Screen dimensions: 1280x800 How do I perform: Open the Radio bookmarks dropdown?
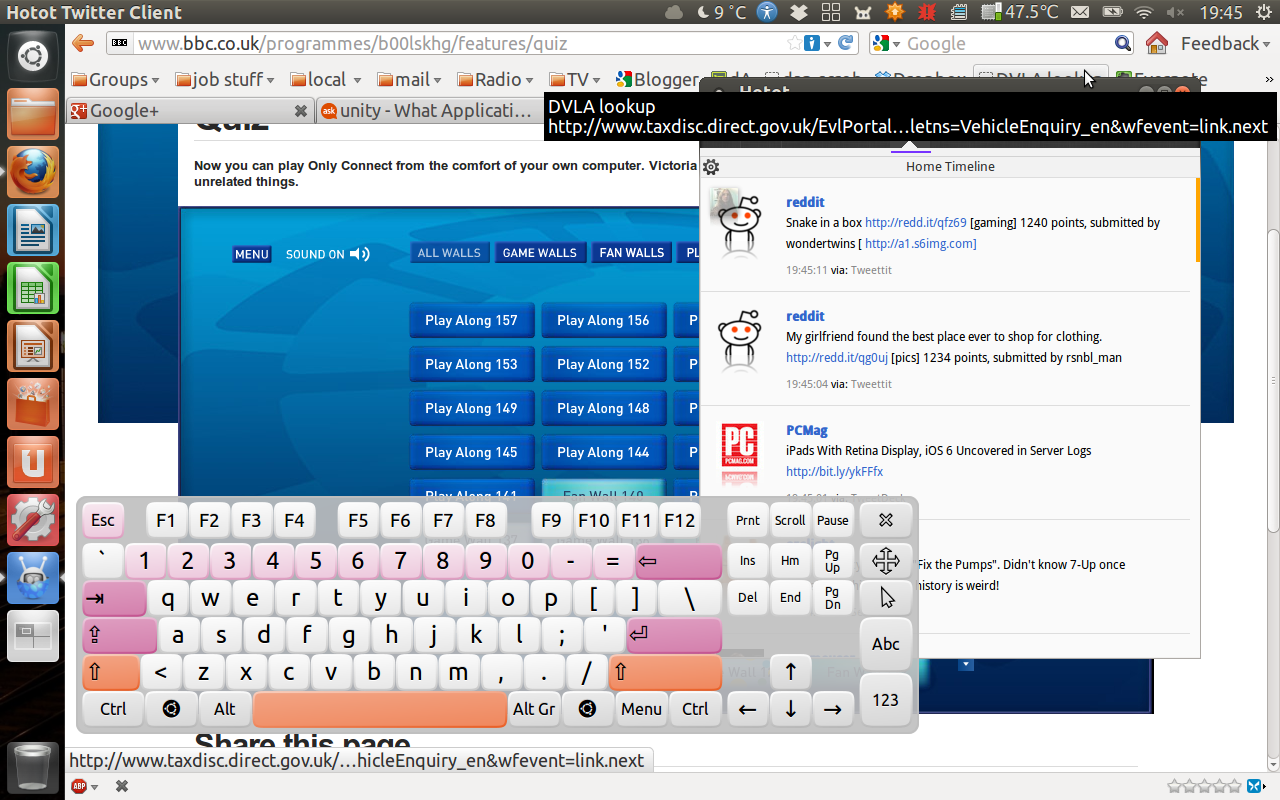point(494,79)
